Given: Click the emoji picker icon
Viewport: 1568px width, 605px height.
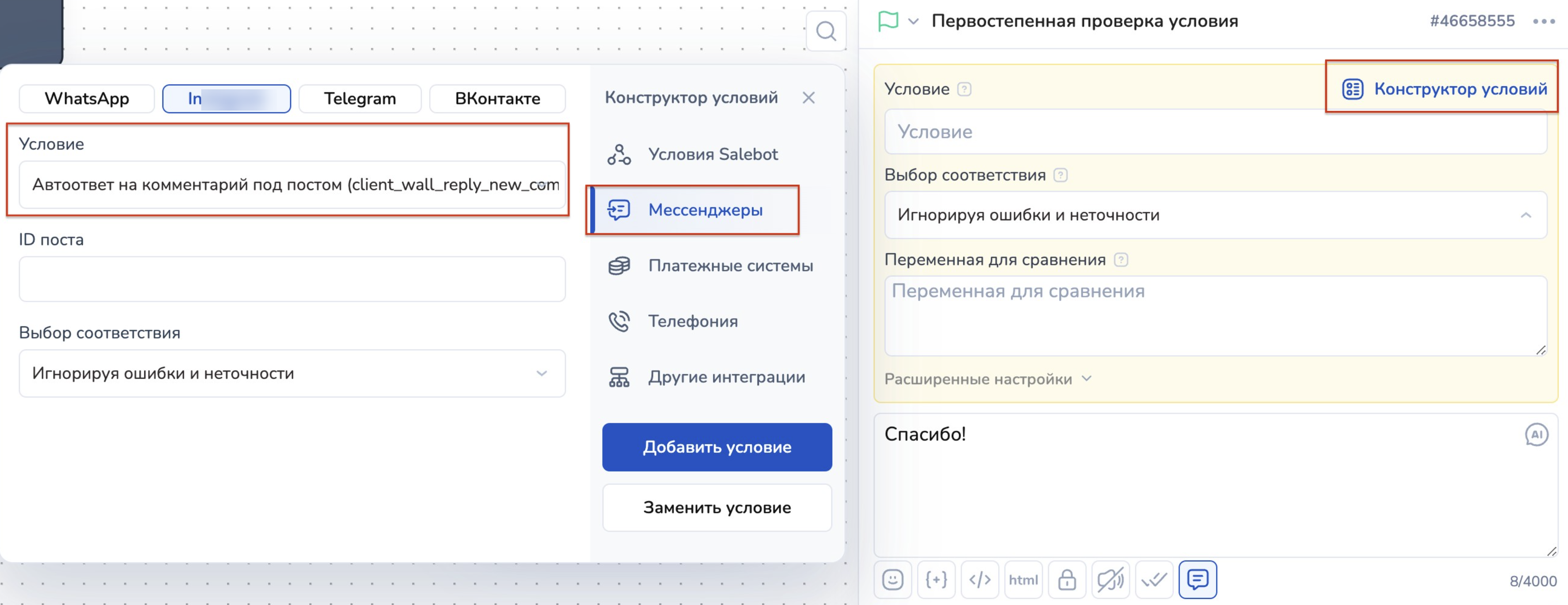Looking at the screenshot, I should [892, 579].
